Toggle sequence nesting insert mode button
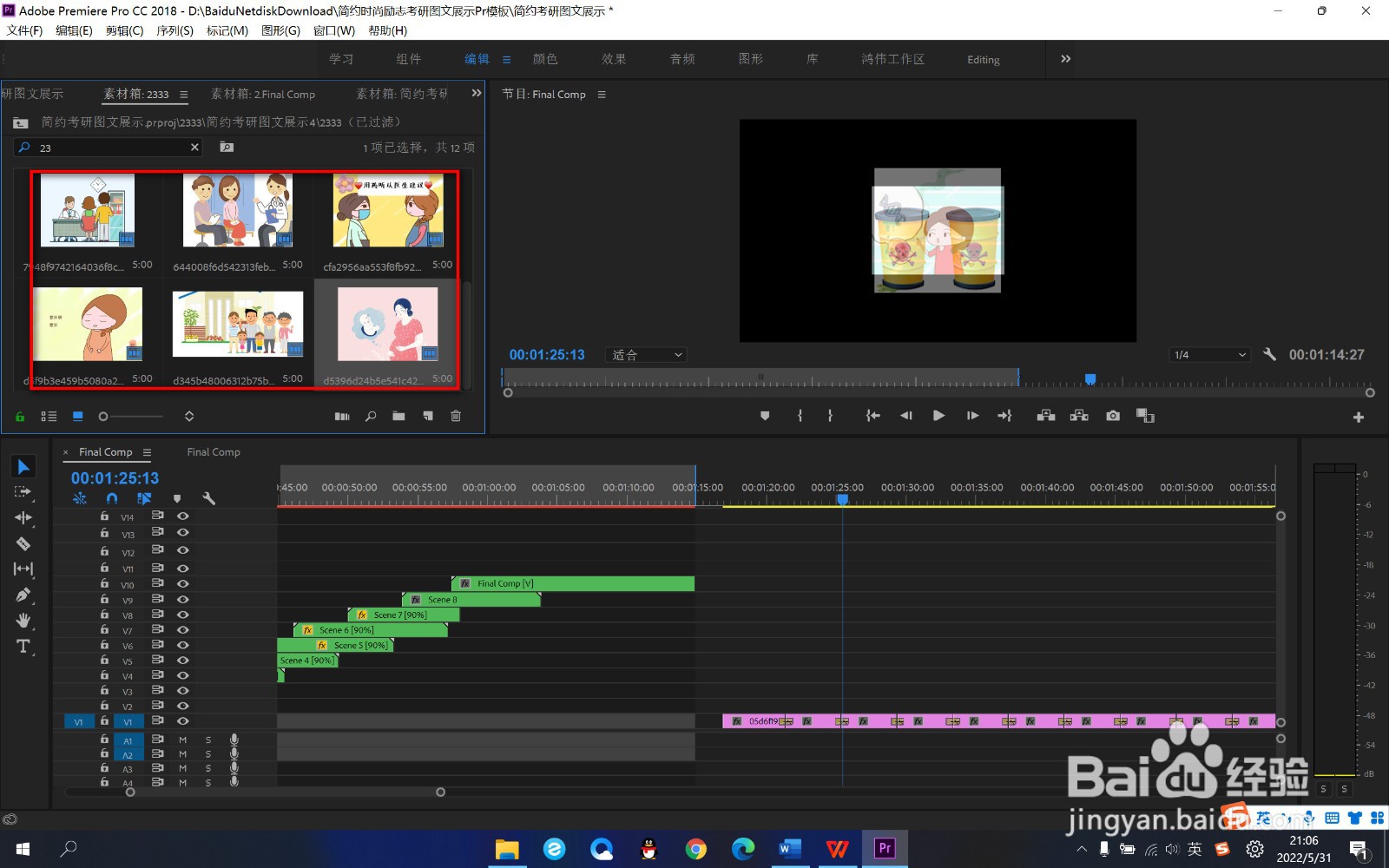Screen dimensions: 1389x868 pos(80,498)
